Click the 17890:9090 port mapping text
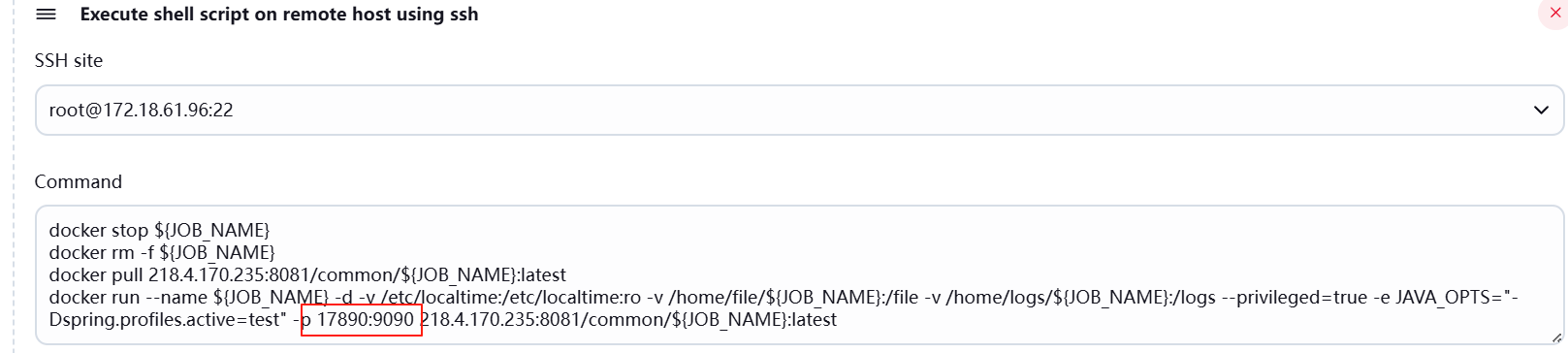 coord(366,319)
